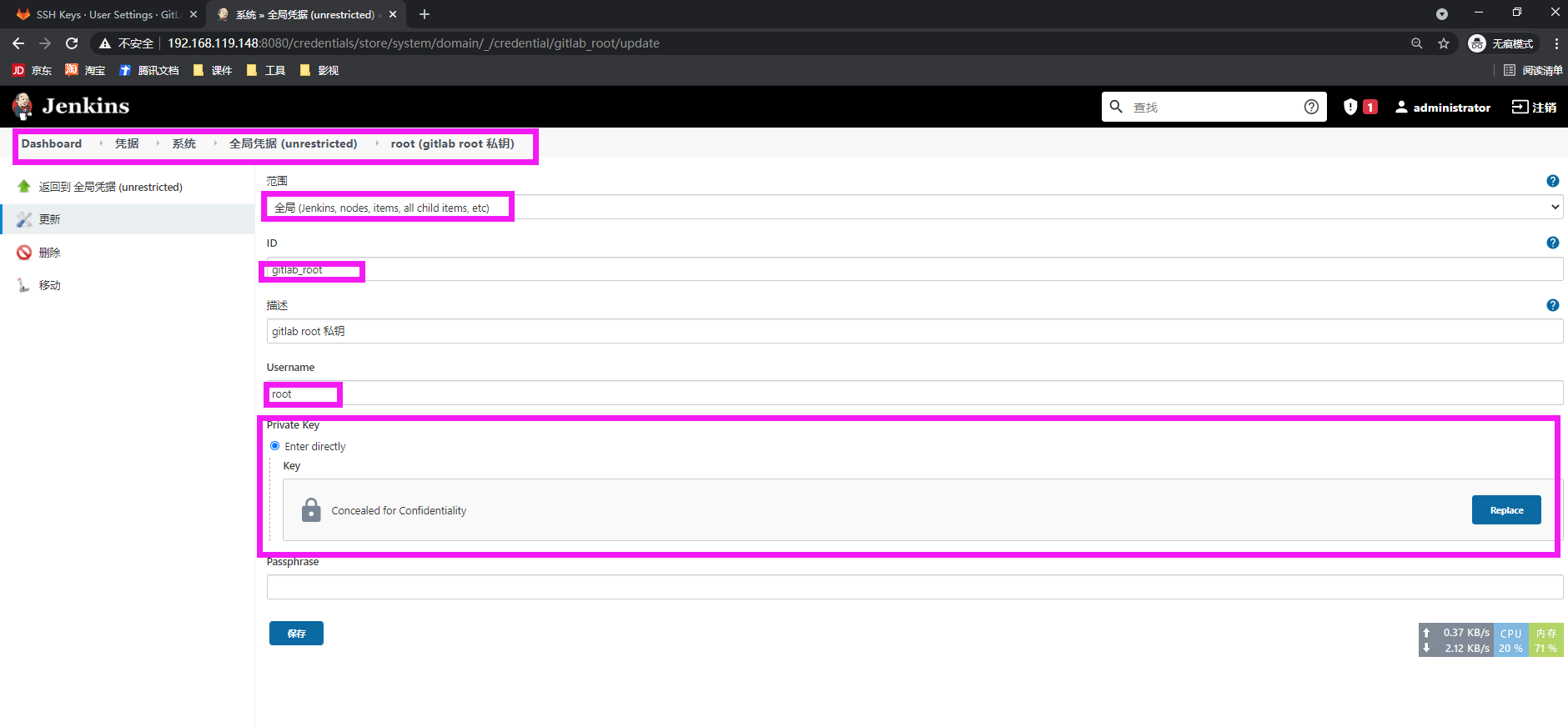Screen dimensions: 1568x727
Task: Switch to the Jenkins 全局凭据 tab
Action: pos(305,14)
